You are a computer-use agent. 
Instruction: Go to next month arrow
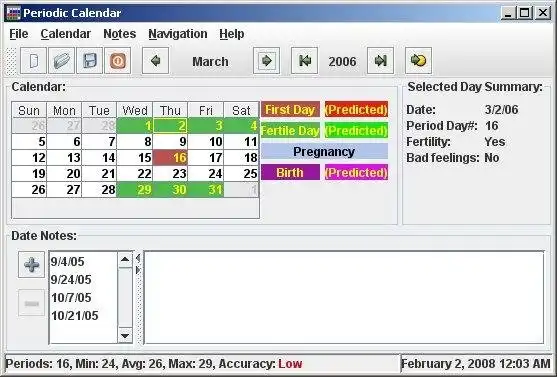pos(266,61)
